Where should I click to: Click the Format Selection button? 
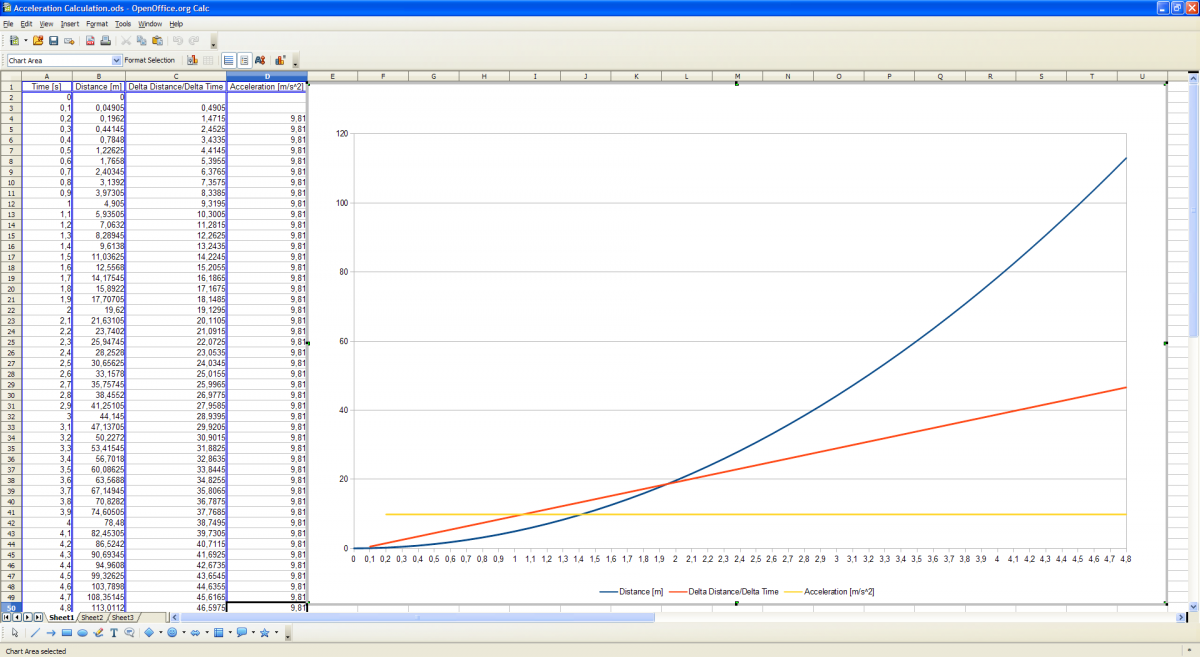[x=149, y=60]
